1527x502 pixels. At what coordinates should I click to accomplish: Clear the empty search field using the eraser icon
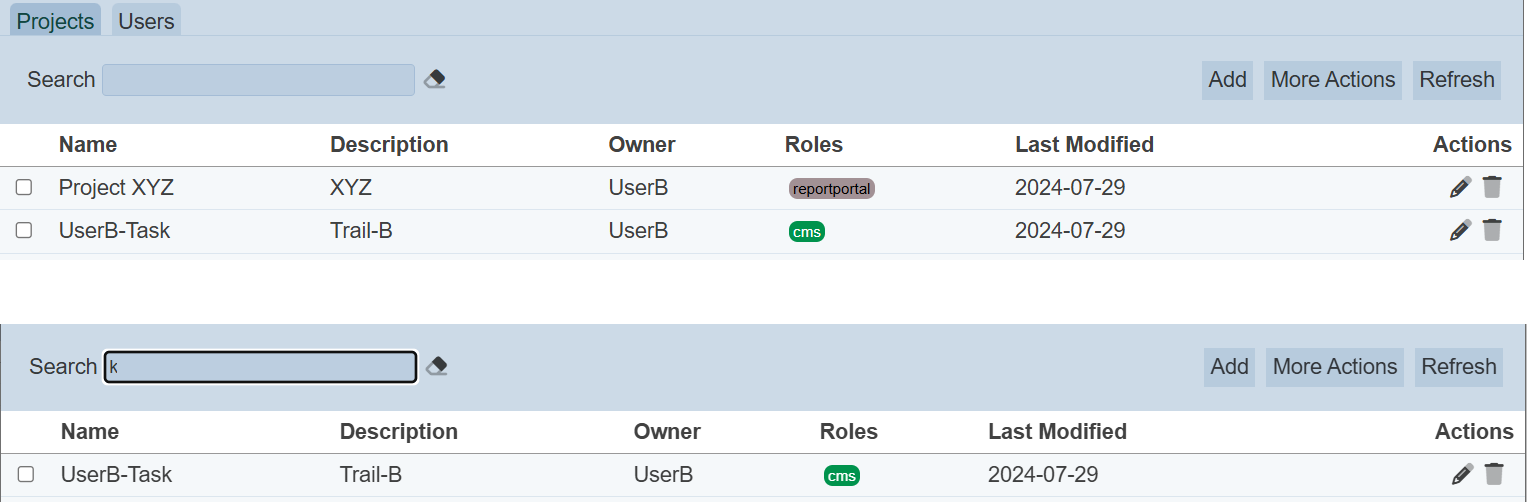click(x=434, y=80)
